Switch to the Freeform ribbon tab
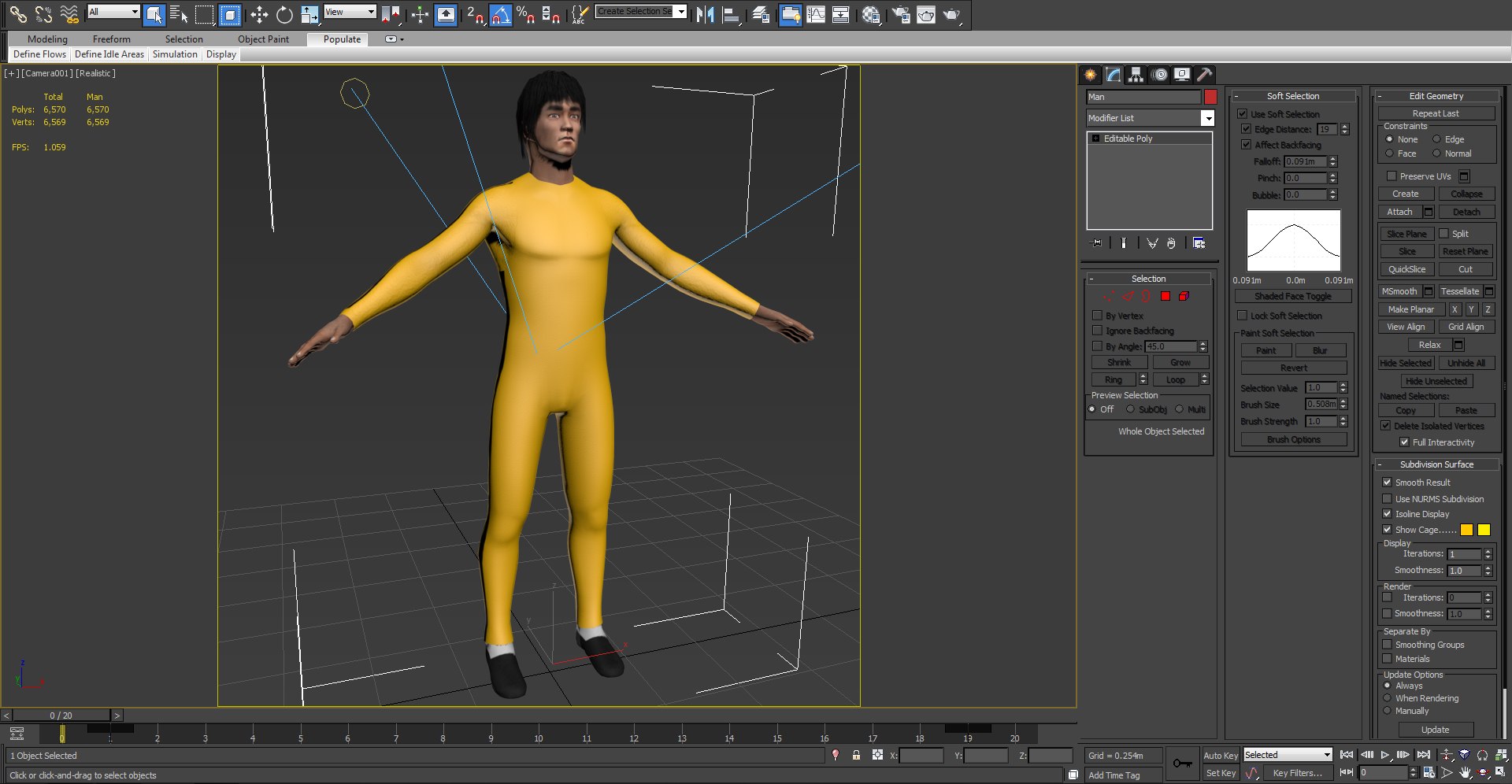 111,39
